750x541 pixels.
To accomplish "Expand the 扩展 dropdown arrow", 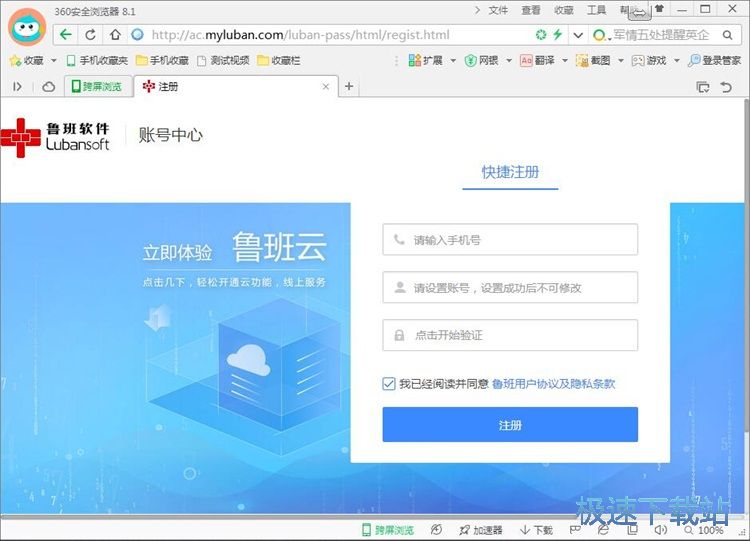I will [x=452, y=61].
